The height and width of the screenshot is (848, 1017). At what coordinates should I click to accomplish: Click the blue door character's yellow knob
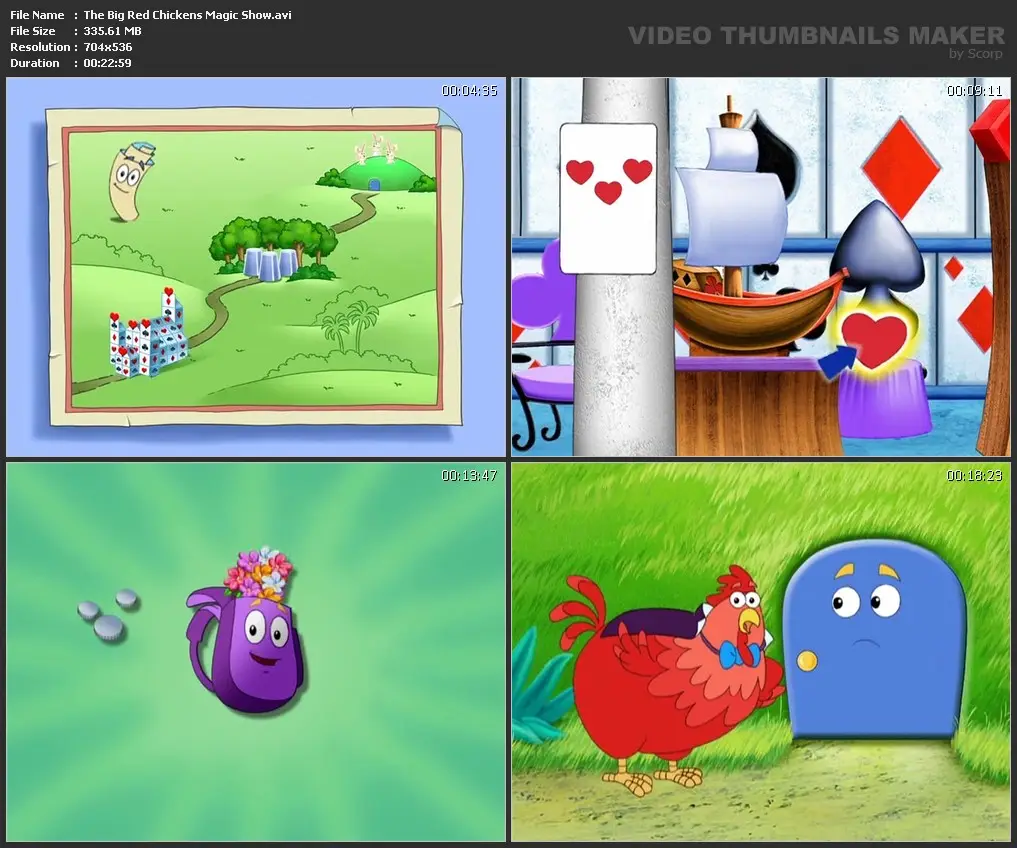point(807,661)
